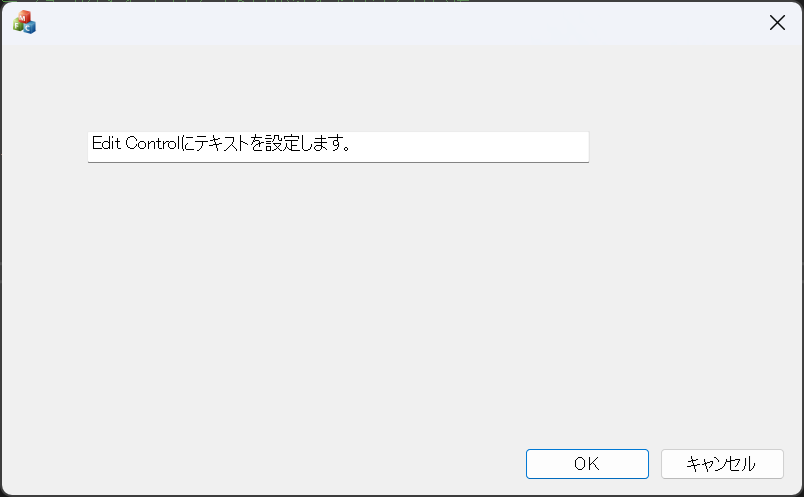This screenshot has height=497, width=804.
Task: Click the MFC application icon in title bar
Action: coord(24,22)
